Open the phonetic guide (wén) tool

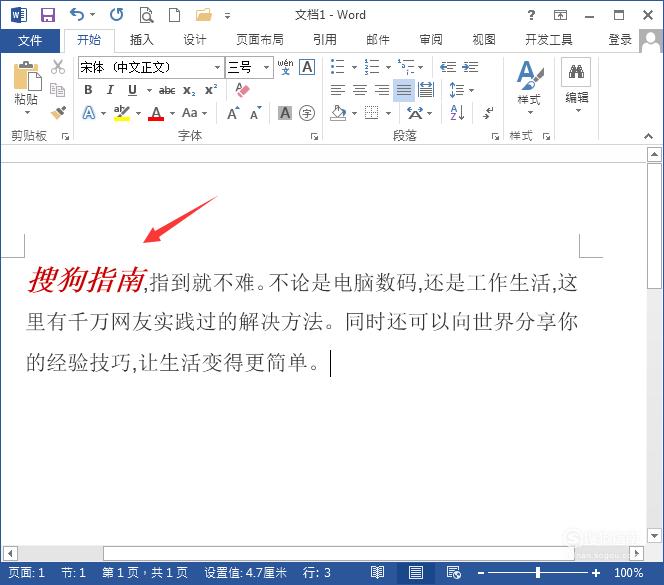pos(285,67)
